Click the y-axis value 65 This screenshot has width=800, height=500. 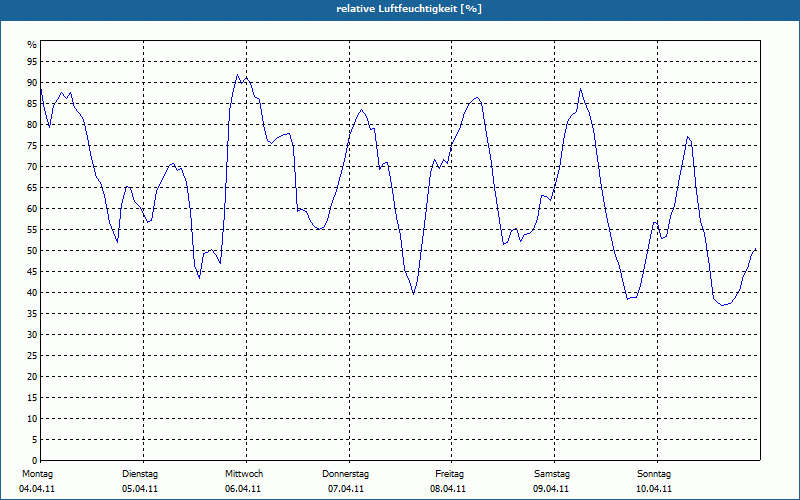(x=32, y=188)
